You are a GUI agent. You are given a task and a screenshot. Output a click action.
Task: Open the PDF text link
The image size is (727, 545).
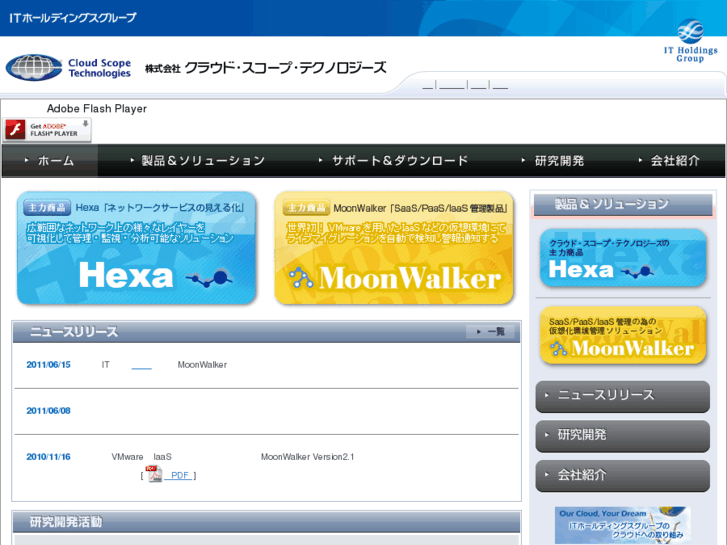(x=180, y=475)
